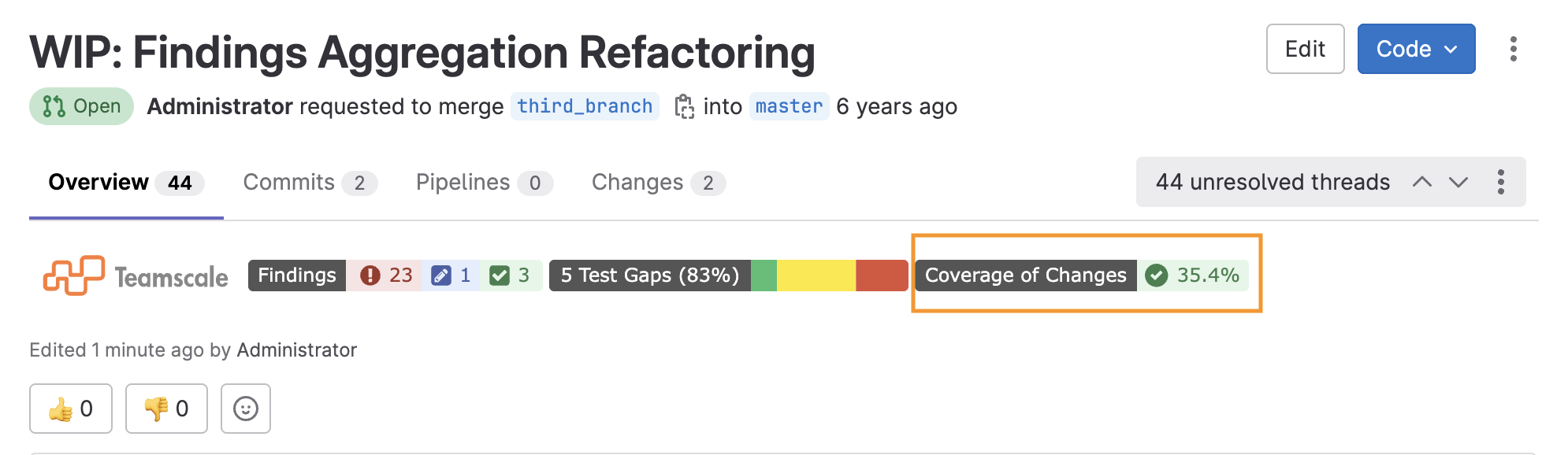
Task: Open the Code dropdown
Action: click(1416, 49)
